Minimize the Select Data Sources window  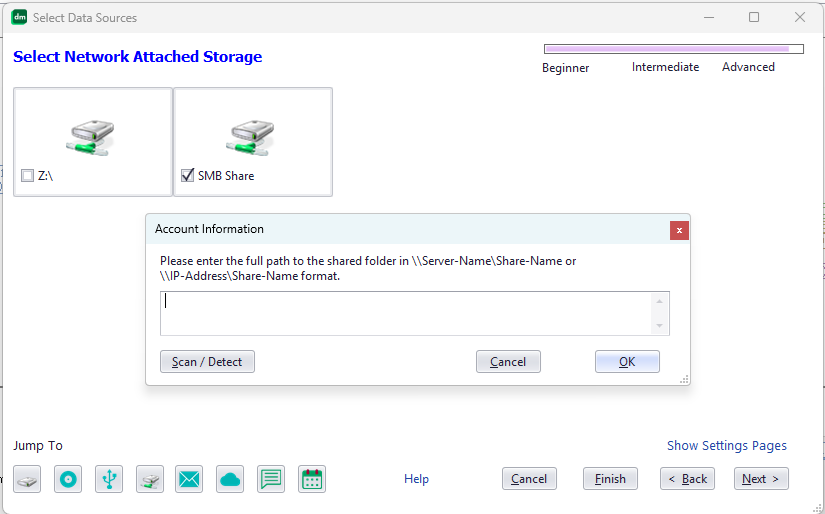pos(709,17)
